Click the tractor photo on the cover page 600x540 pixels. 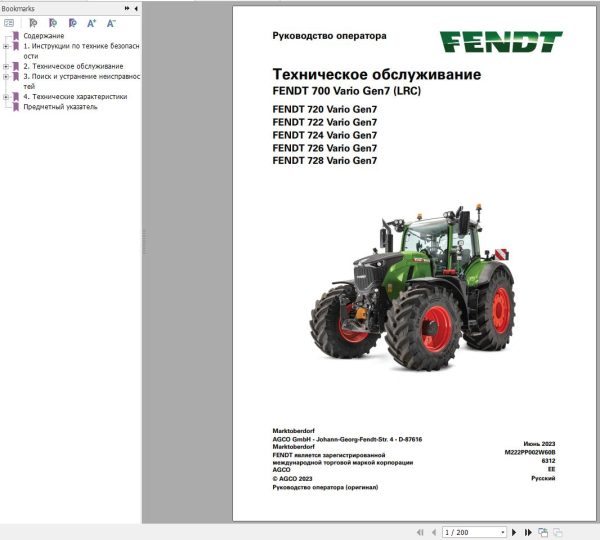coord(412,287)
